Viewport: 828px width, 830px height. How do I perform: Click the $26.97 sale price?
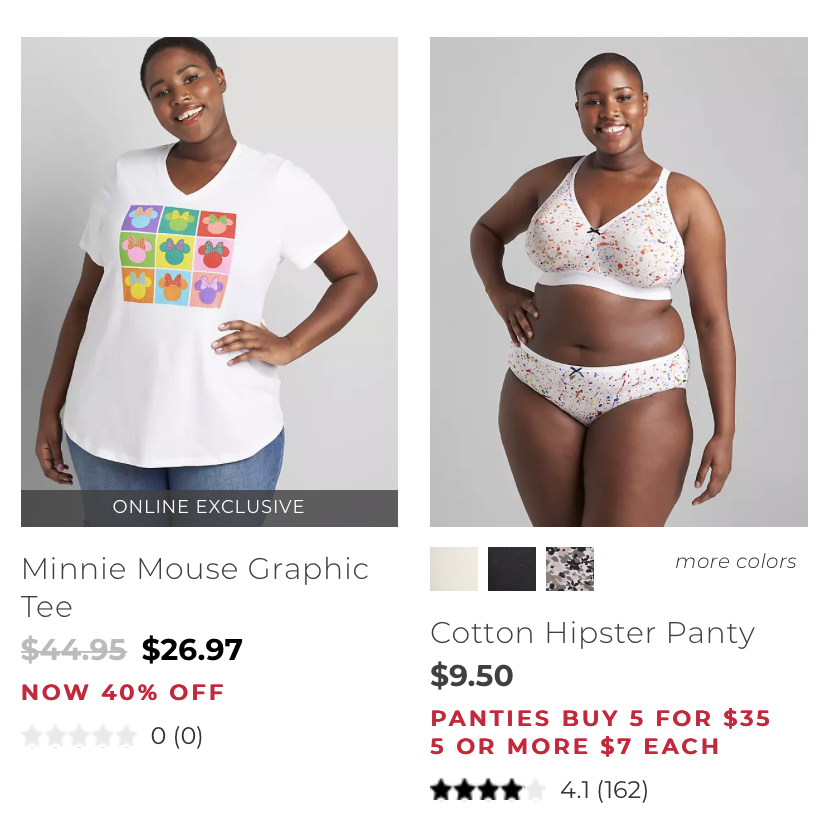pos(192,649)
